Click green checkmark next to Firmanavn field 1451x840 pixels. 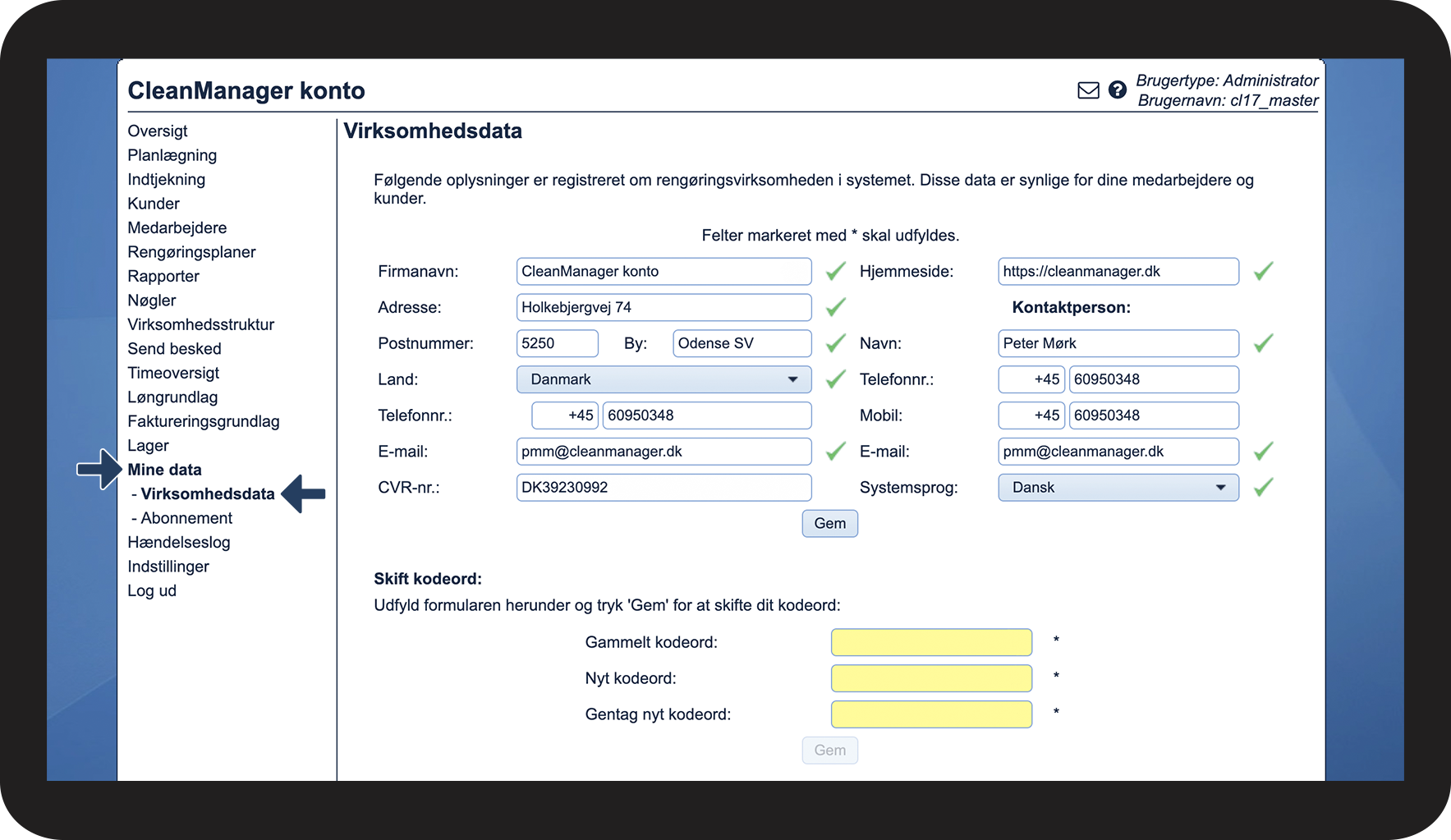point(835,271)
